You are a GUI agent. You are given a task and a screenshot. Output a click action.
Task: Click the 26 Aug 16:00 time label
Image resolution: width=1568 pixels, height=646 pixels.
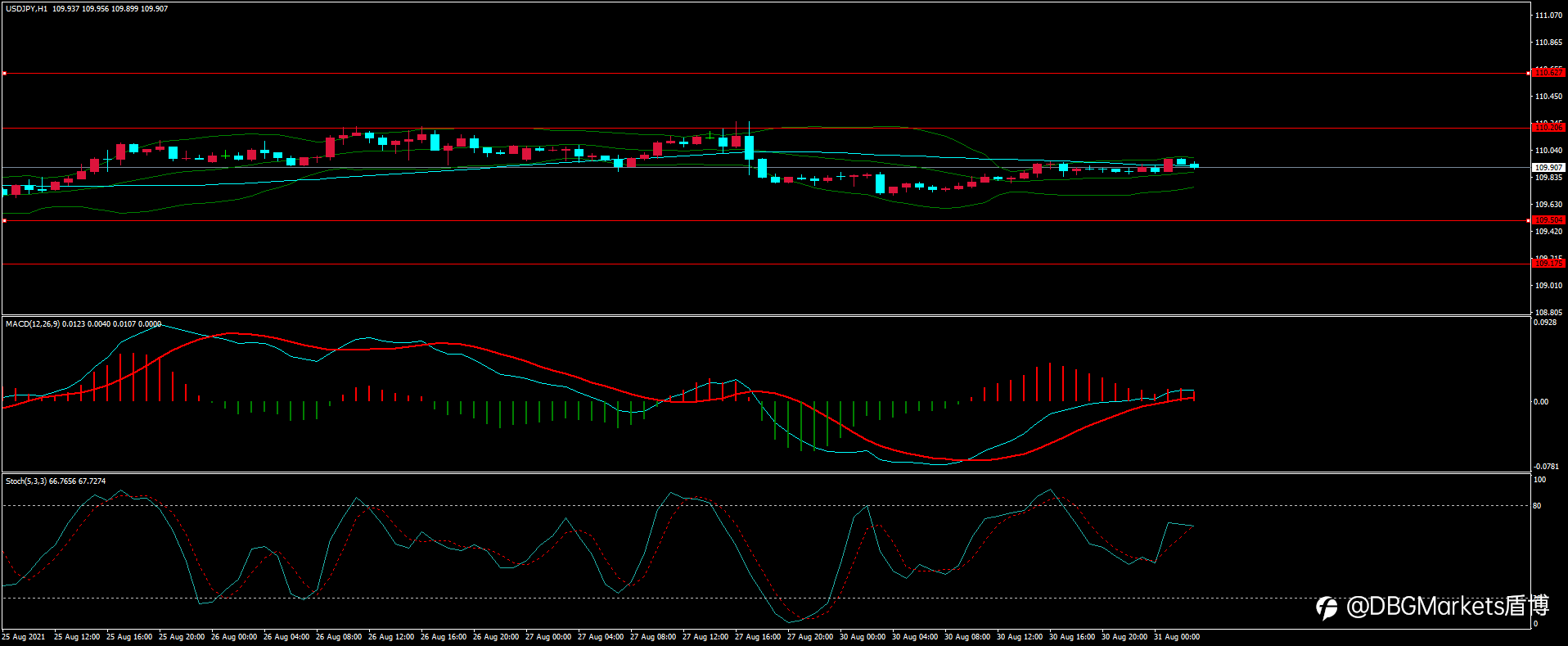click(444, 637)
